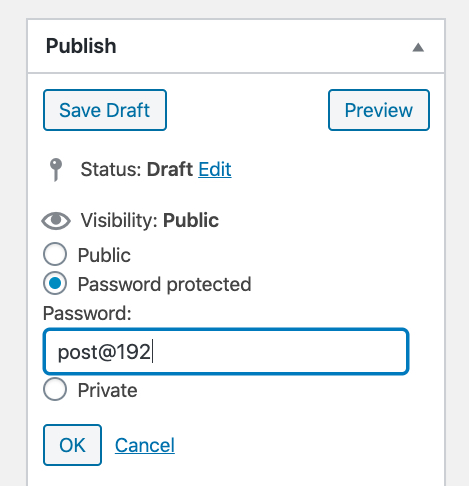Select the Password protected radio button
The width and height of the screenshot is (469, 486).
click(55, 283)
